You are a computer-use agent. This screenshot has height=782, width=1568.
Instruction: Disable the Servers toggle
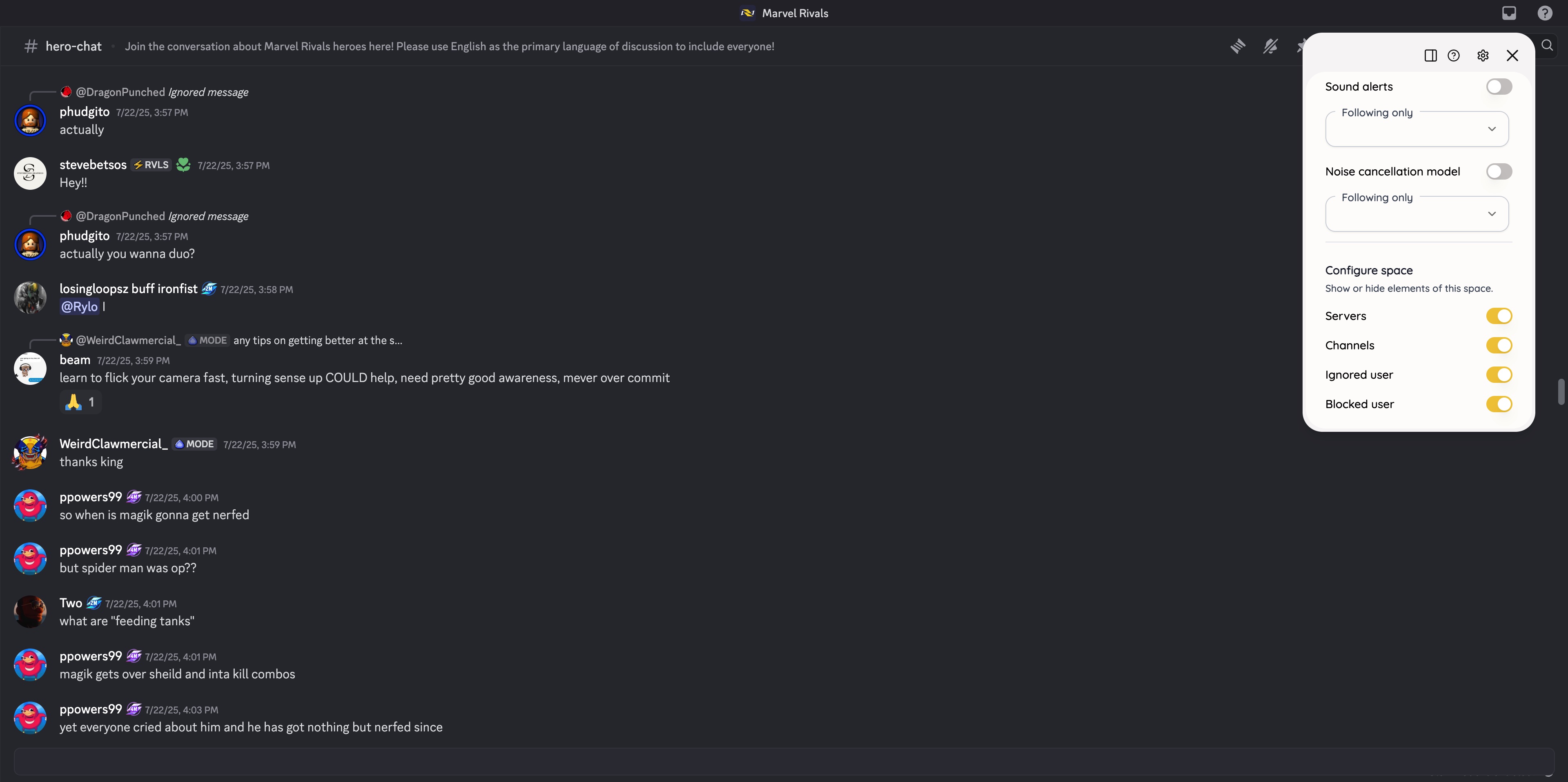tap(1499, 316)
